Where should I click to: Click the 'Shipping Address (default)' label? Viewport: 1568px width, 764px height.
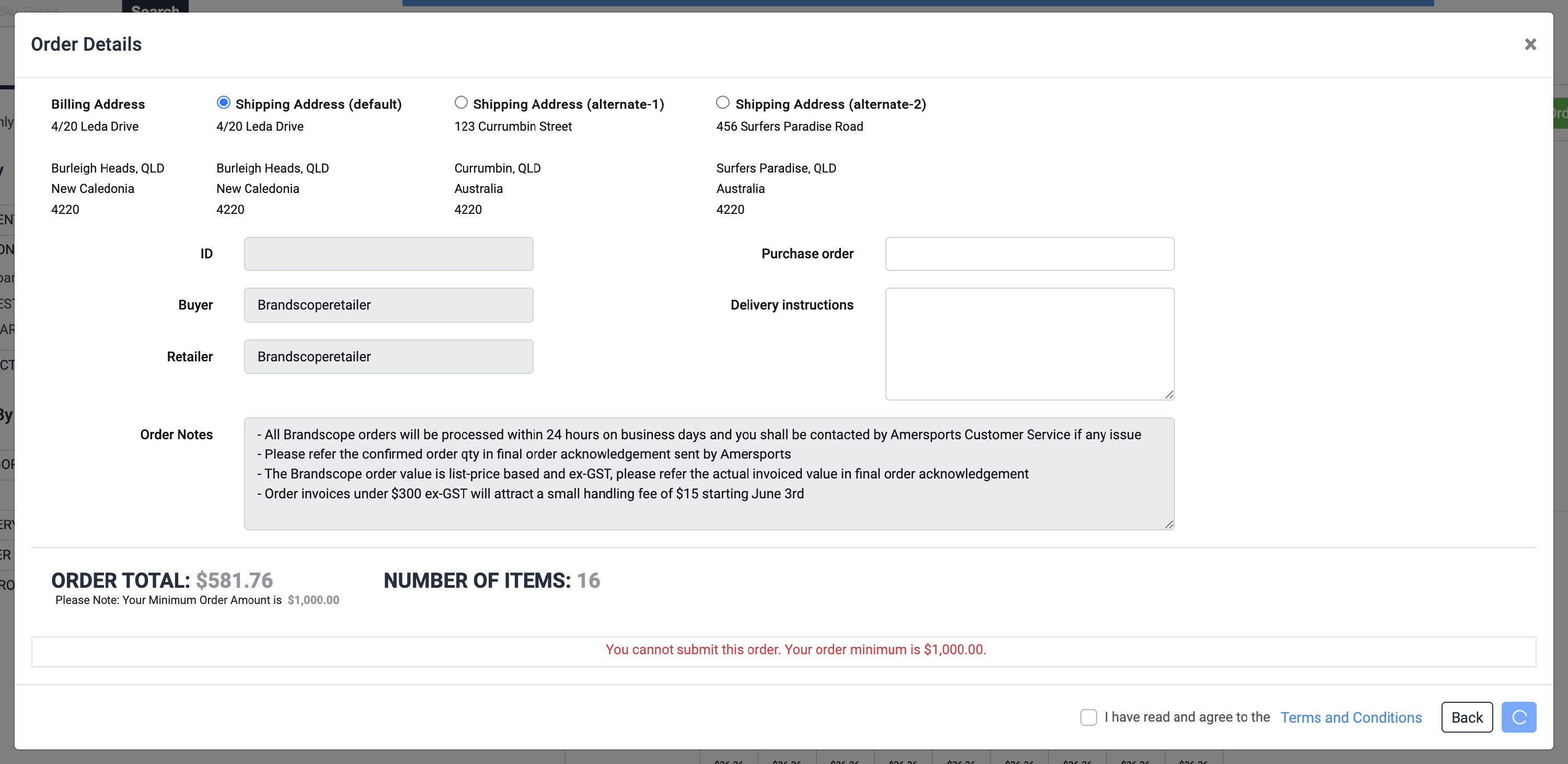click(x=318, y=104)
